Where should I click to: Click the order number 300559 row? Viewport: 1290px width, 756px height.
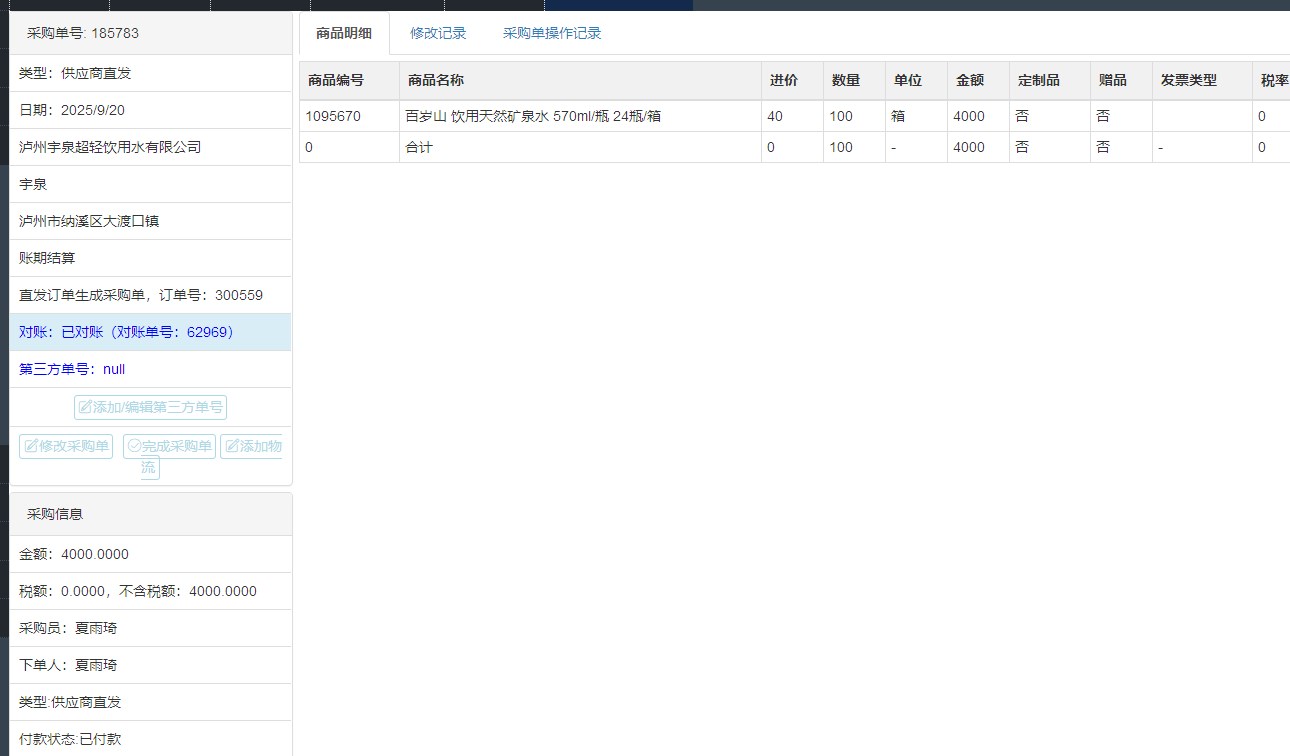[141, 295]
